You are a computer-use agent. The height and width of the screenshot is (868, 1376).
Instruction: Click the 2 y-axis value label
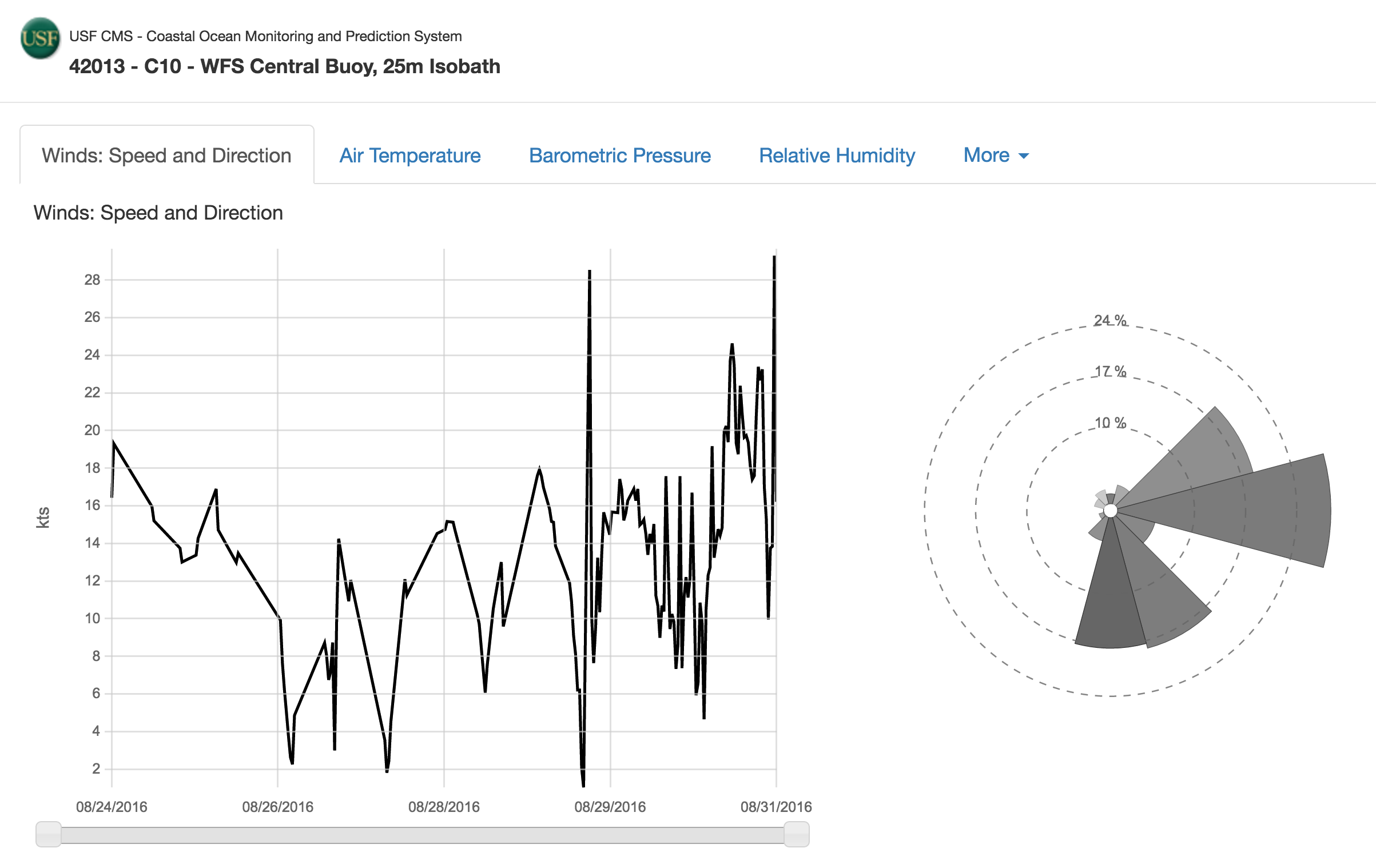[x=96, y=769]
